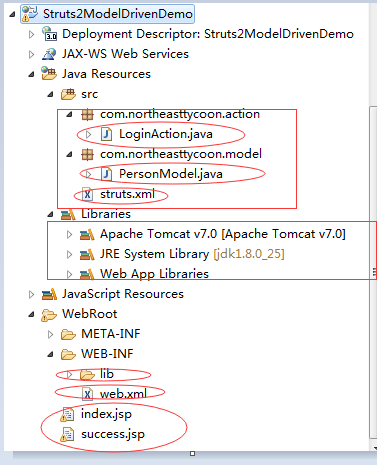The width and height of the screenshot is (377, 465).
Task: Click the Struts2ModelDrivenDemo project icon
Action: [30, 14]
